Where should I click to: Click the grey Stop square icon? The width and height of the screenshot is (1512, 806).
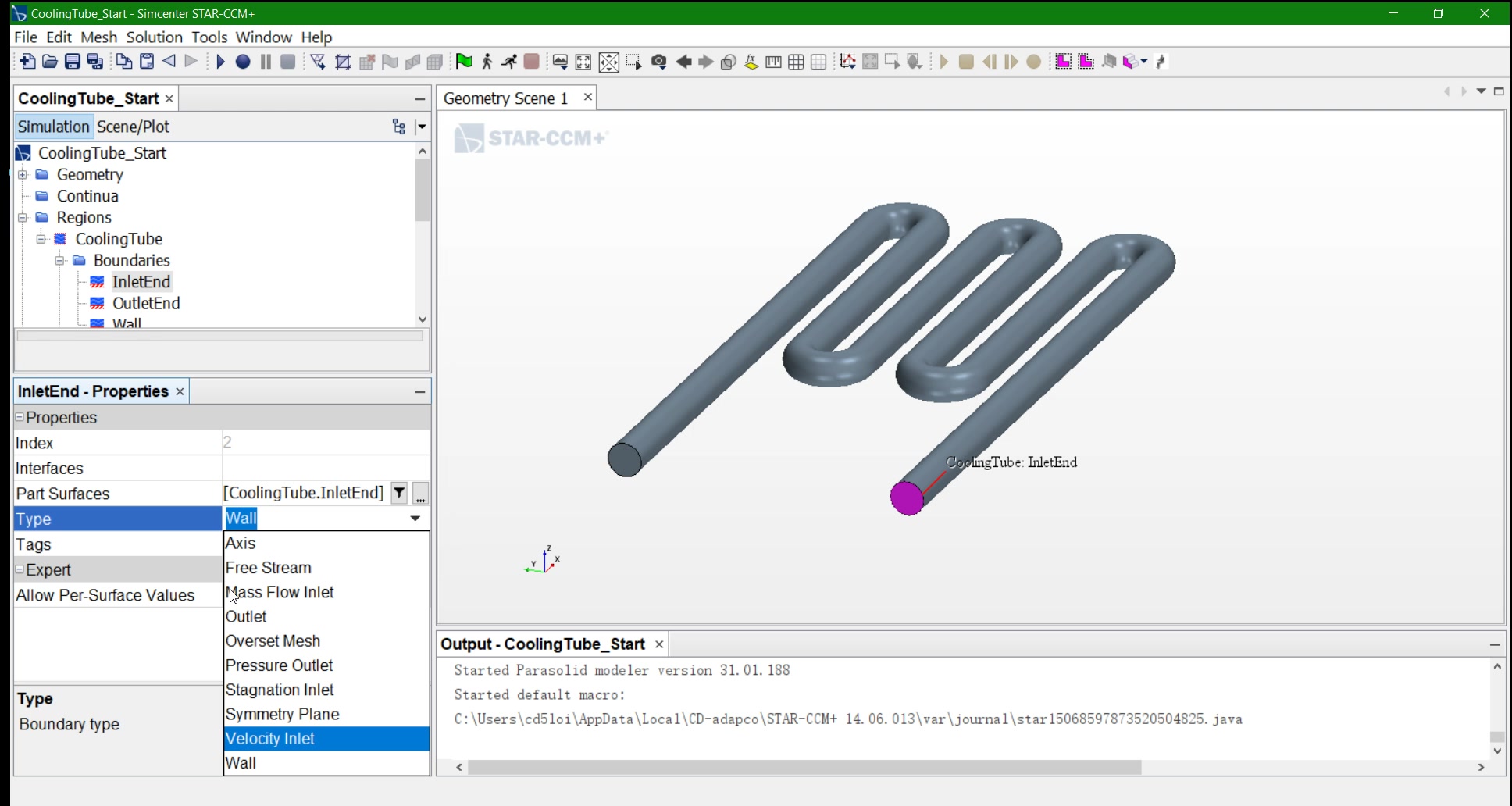pyautogui.click(x=288, y=62)
